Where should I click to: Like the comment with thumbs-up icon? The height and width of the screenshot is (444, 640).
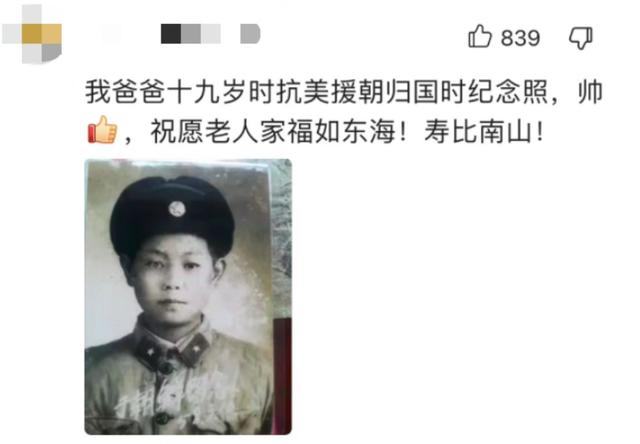[480, 36]
